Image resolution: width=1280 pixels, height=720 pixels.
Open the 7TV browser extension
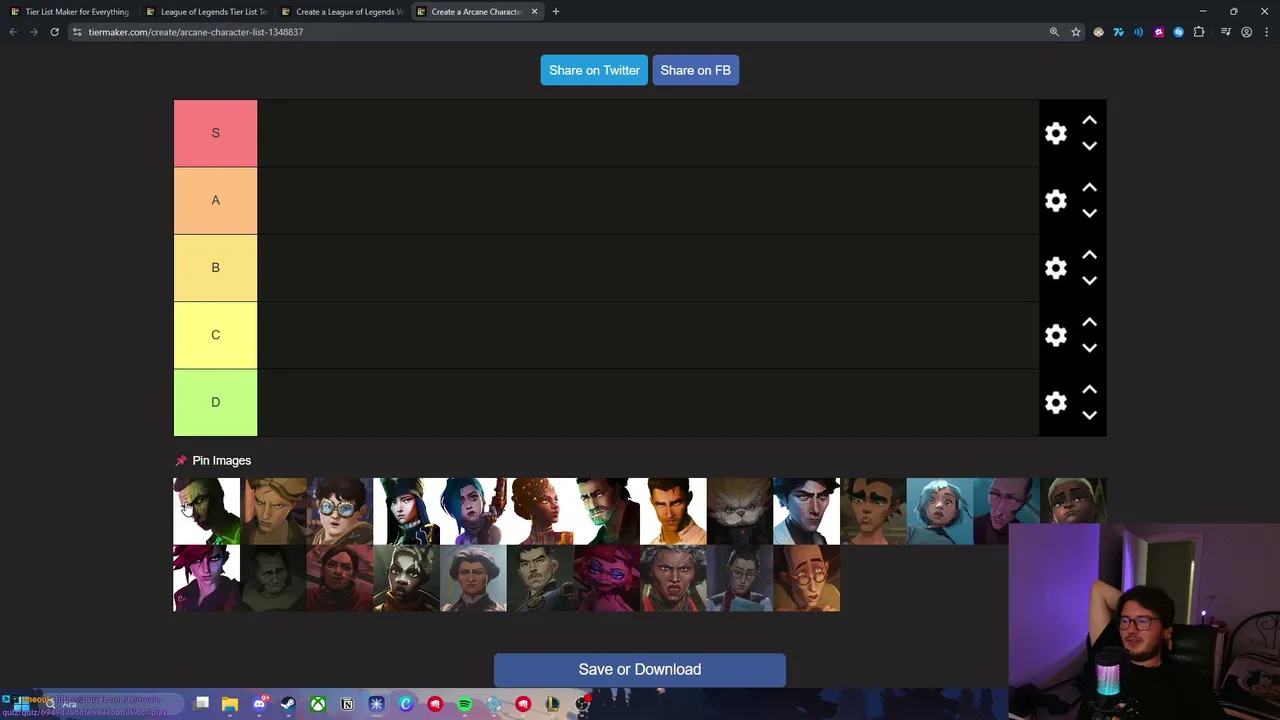pyautogui.click(x=1118, y=32)
